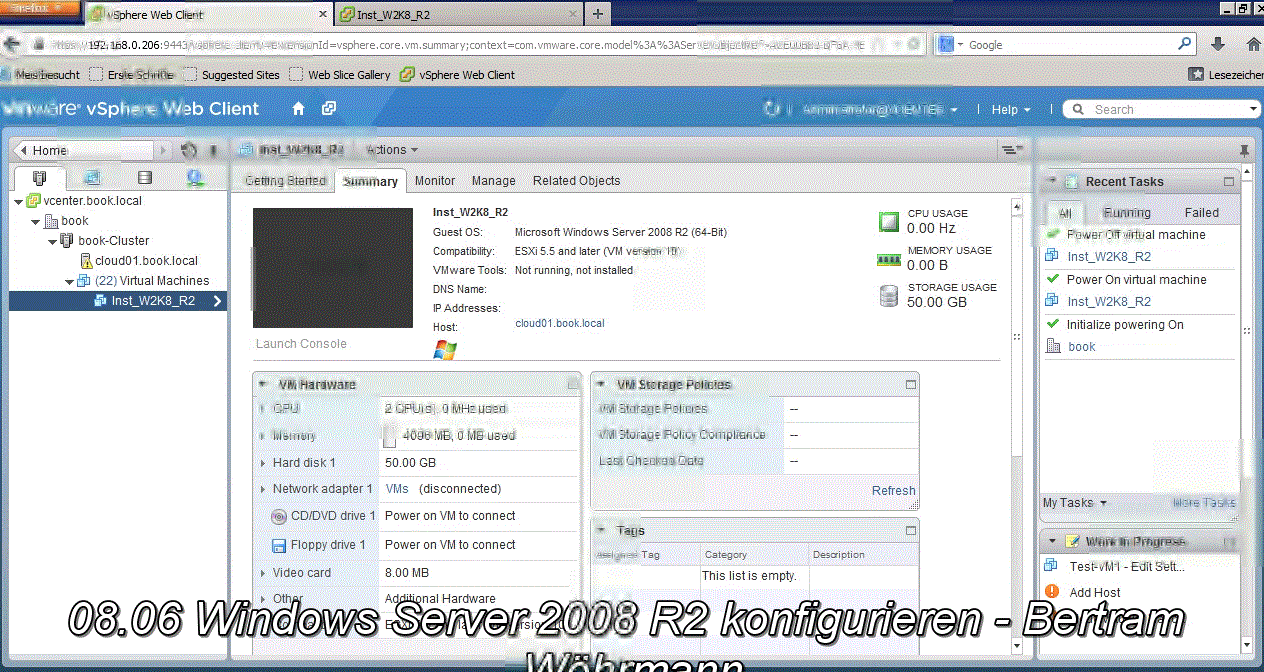Maximize the VM Storage Policies portlet
The height and width of the screenshot is (672, 1264).
(x=910, y=384)
